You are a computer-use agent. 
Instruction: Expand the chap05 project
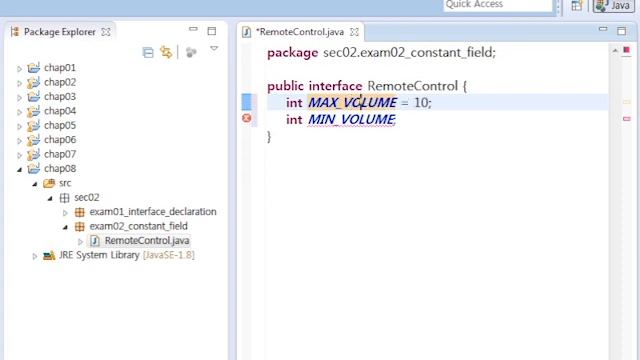tap(19, 126)
